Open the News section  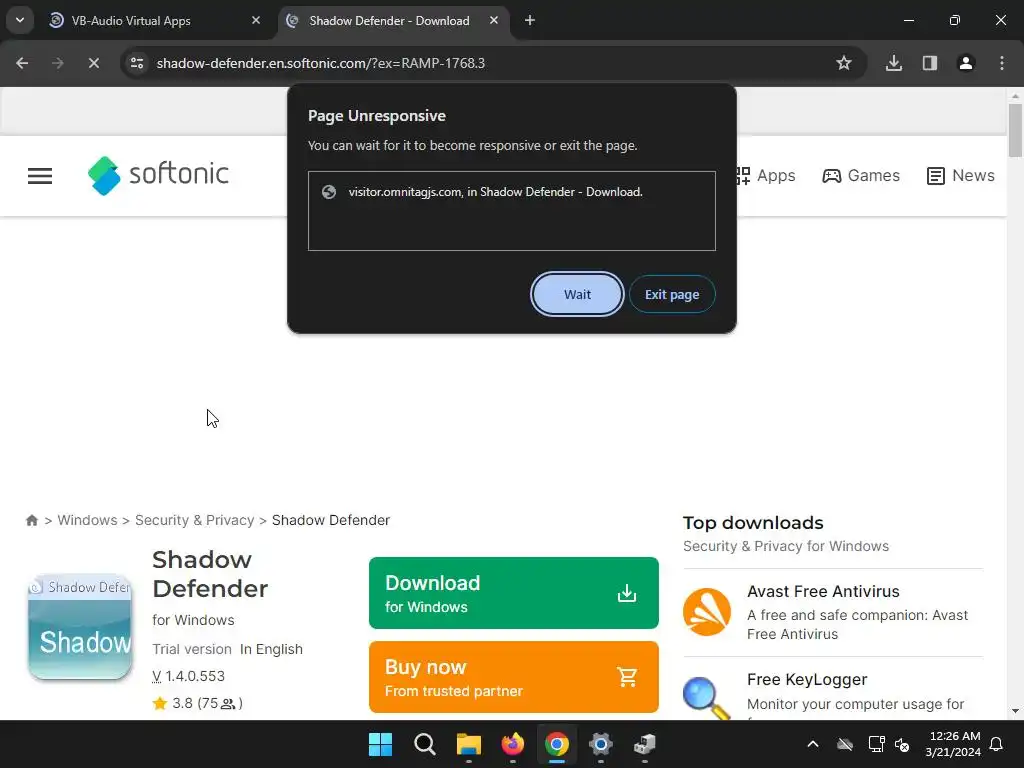[x=961, y=176]
